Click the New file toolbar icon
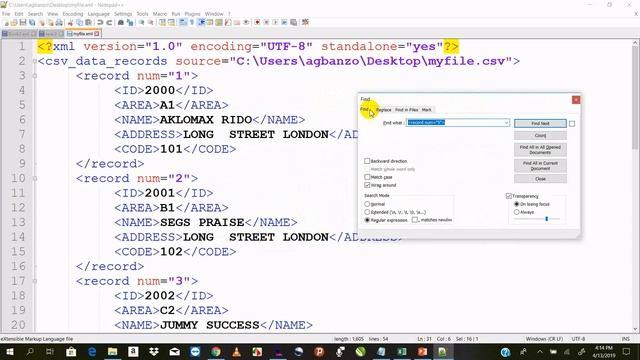Image resolution: width=640 pixels, height=360 pixels. 6,22
